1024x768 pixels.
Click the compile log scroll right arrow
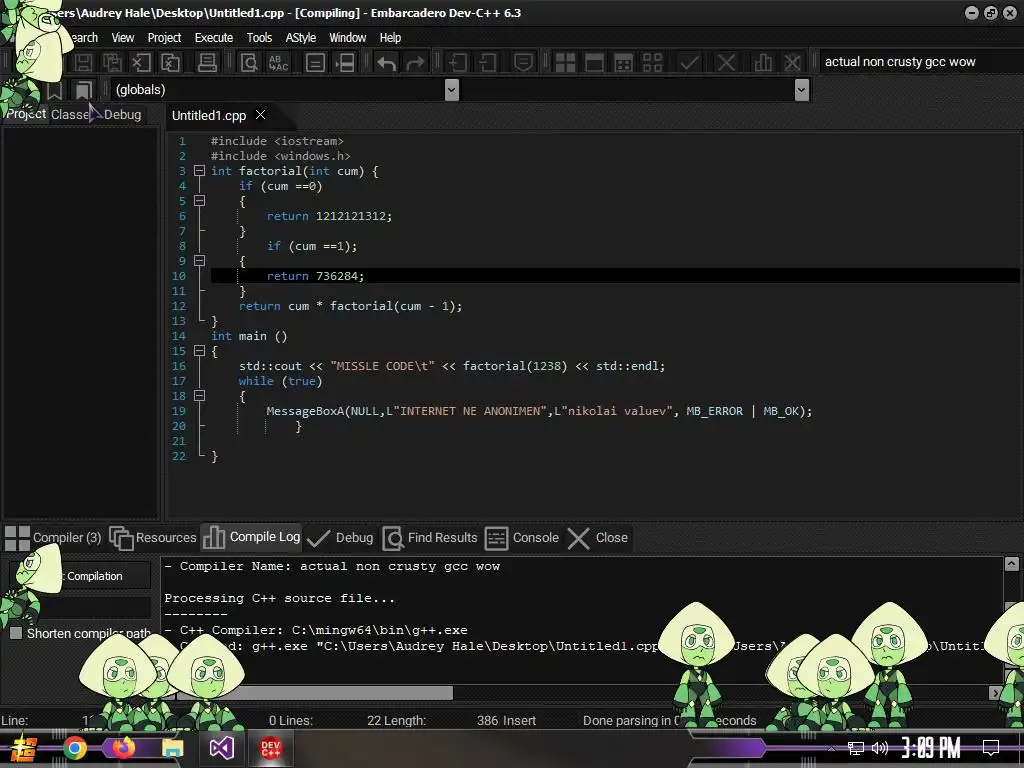pyautogui.click(x=995, y=693)
